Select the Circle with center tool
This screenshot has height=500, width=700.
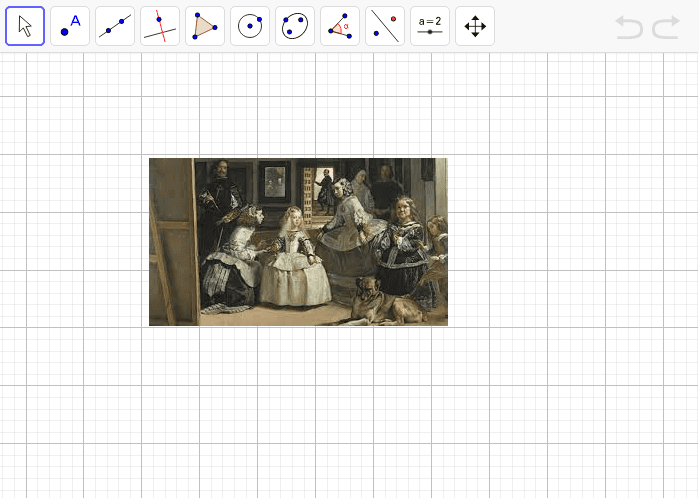[250, 26]
